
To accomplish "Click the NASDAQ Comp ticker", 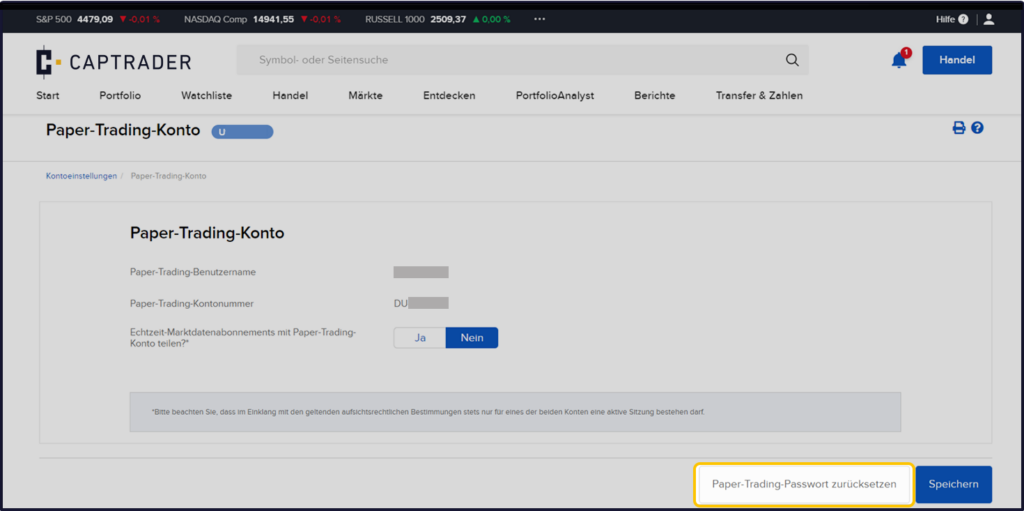I will (262, 20).
